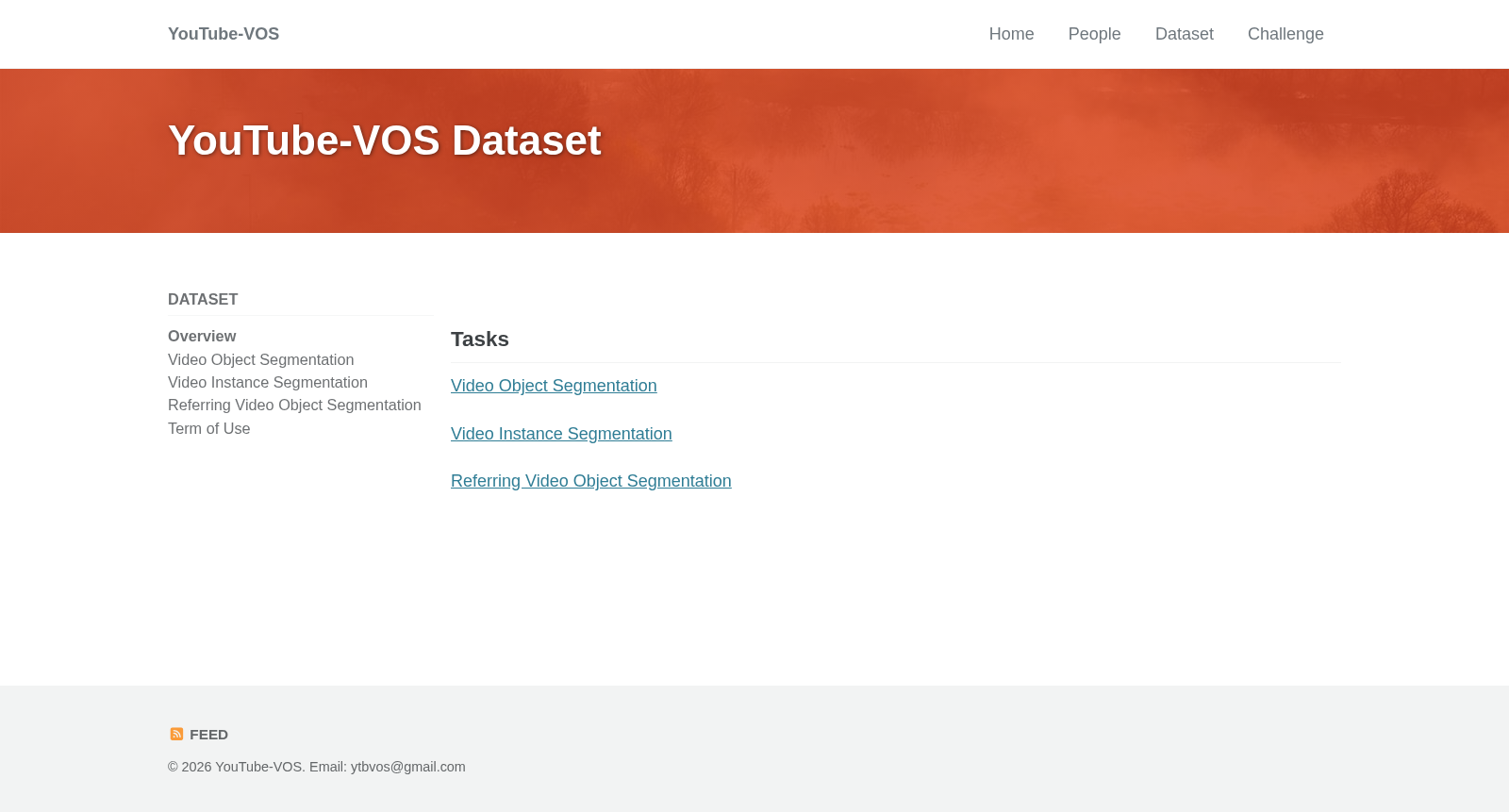Screen dimensions: 1509x812
Task: Open the People menu item
Action: [x=1094, y=34]
